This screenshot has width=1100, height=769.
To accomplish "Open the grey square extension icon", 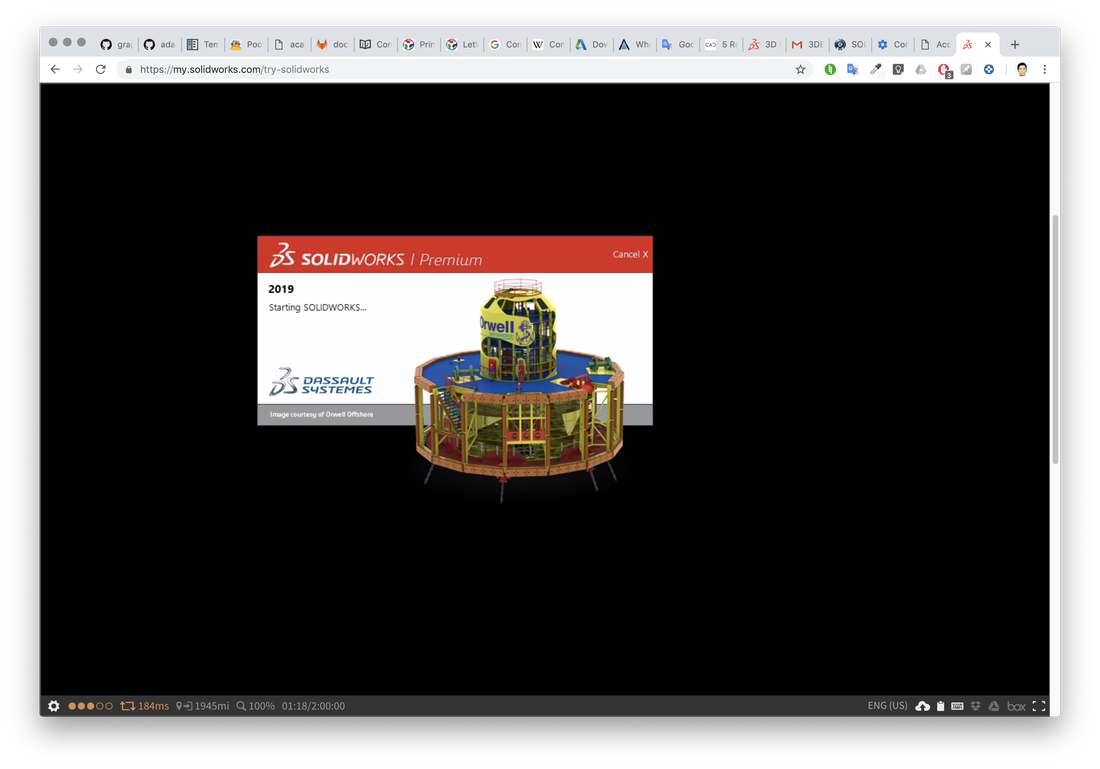I will click(x=966, y=69).
